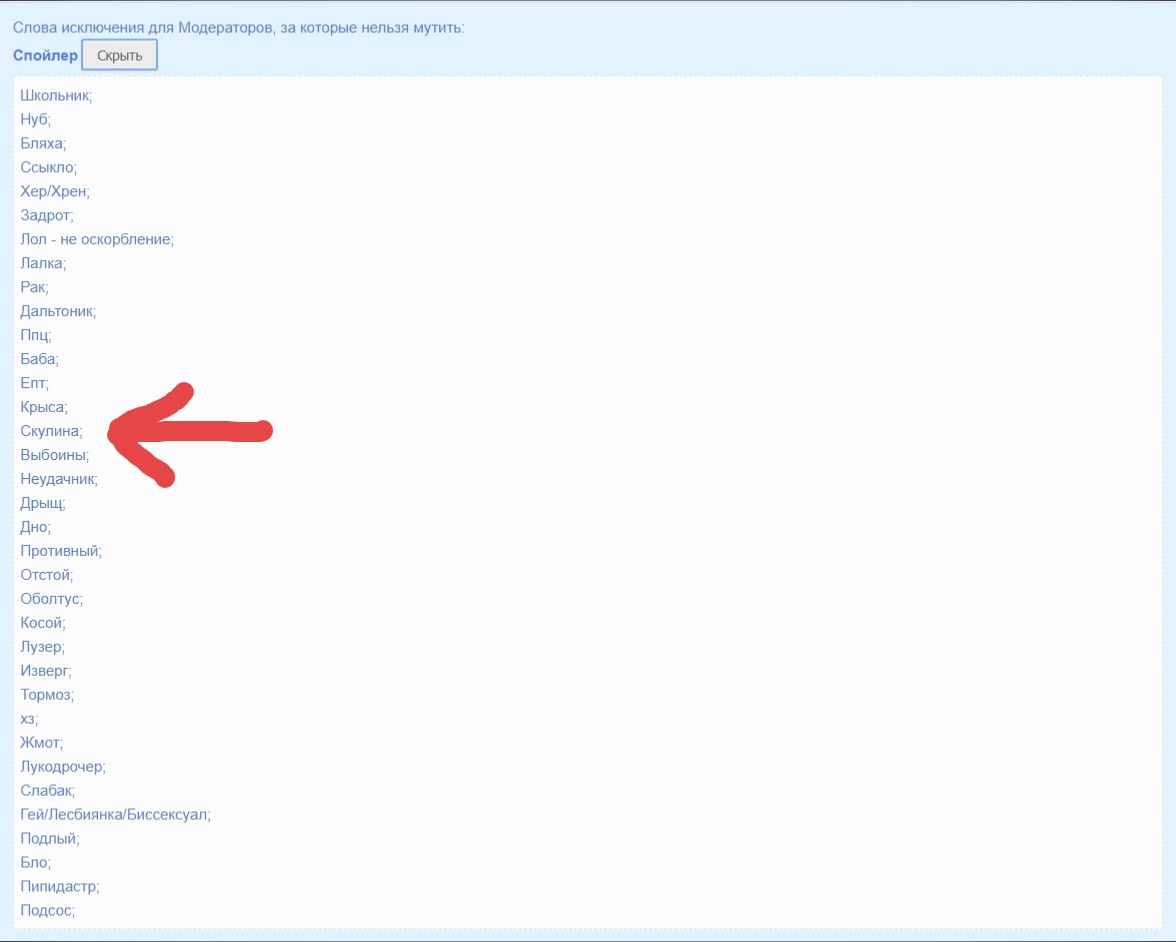Click the word "Скулина" in the list
Image resolution: width=1176 pixels, height=942 pixels.
click(x=51, y=431)
